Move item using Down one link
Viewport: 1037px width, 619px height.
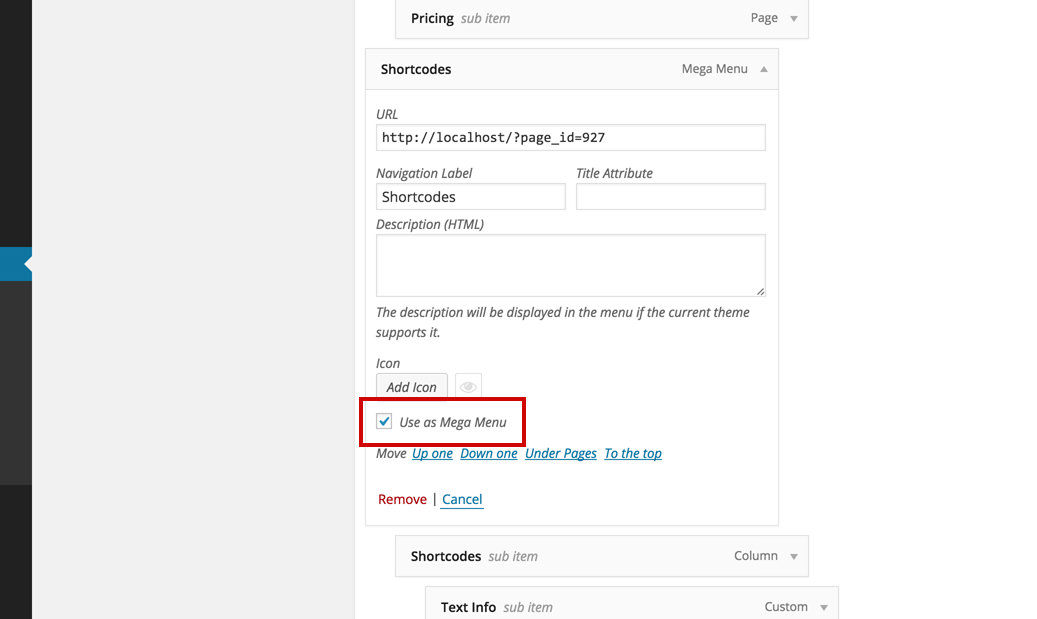[489, 454]
